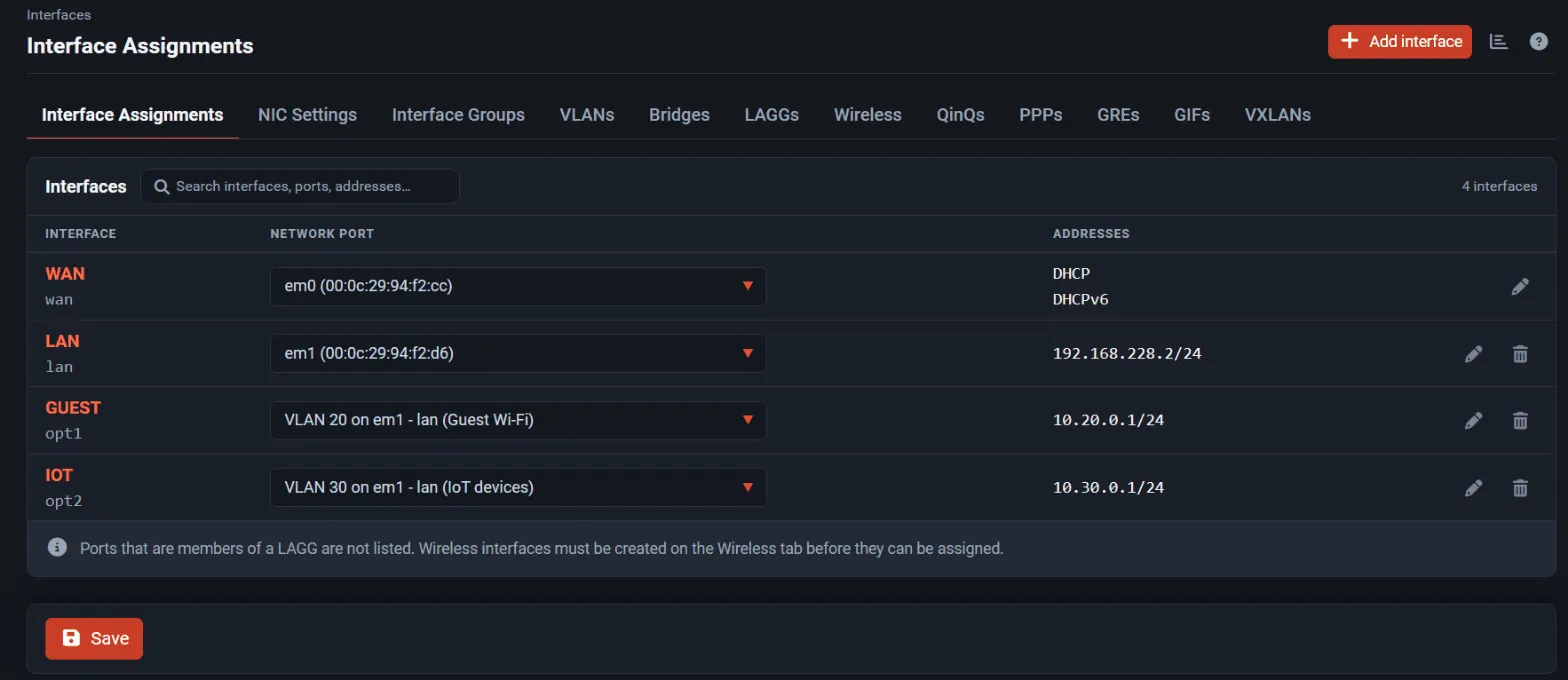
Task: Click the DHCPv6 address text for WAN
Action: tap(1081, 299)
